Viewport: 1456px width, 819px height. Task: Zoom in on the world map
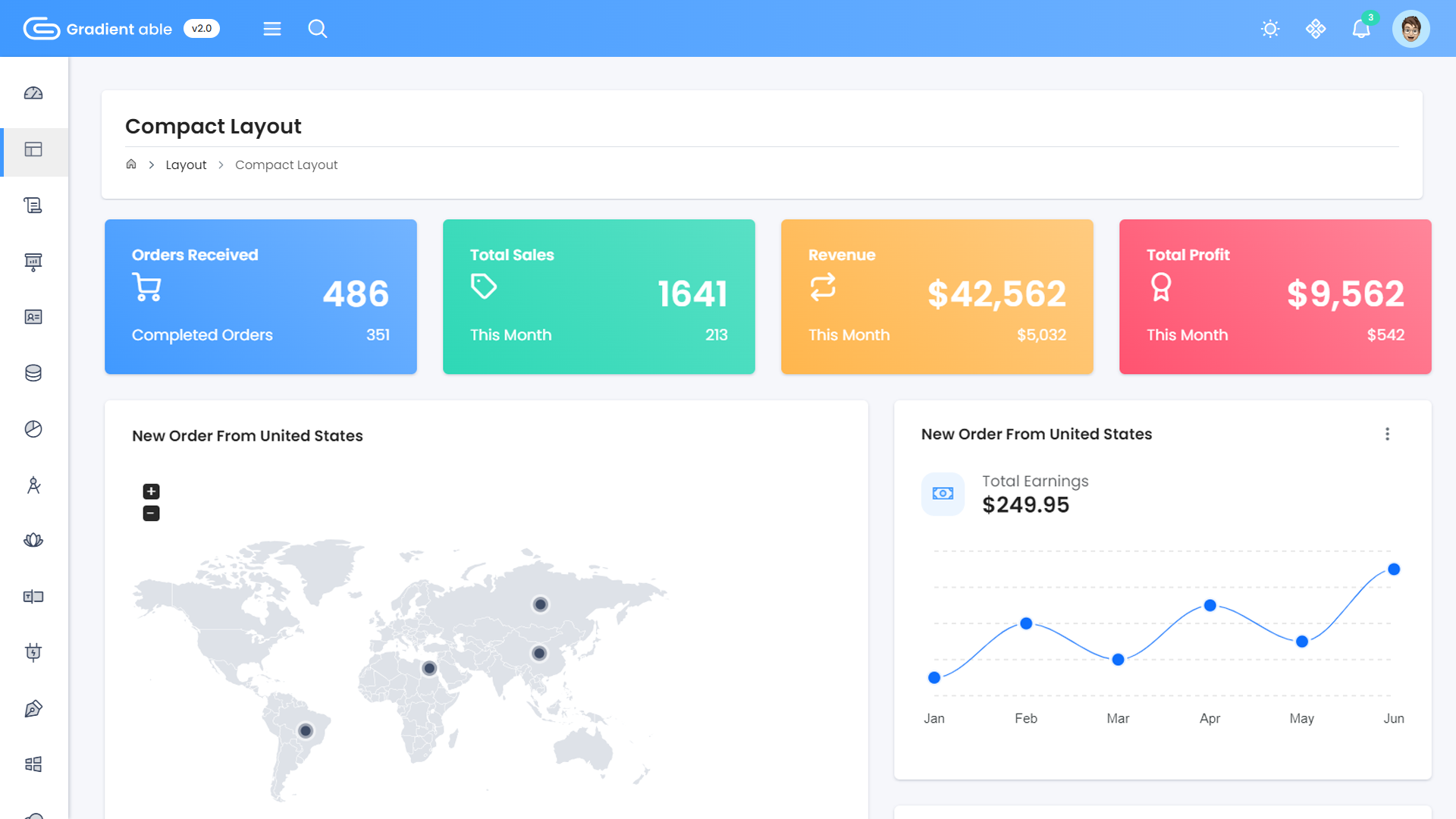point(151,491)
